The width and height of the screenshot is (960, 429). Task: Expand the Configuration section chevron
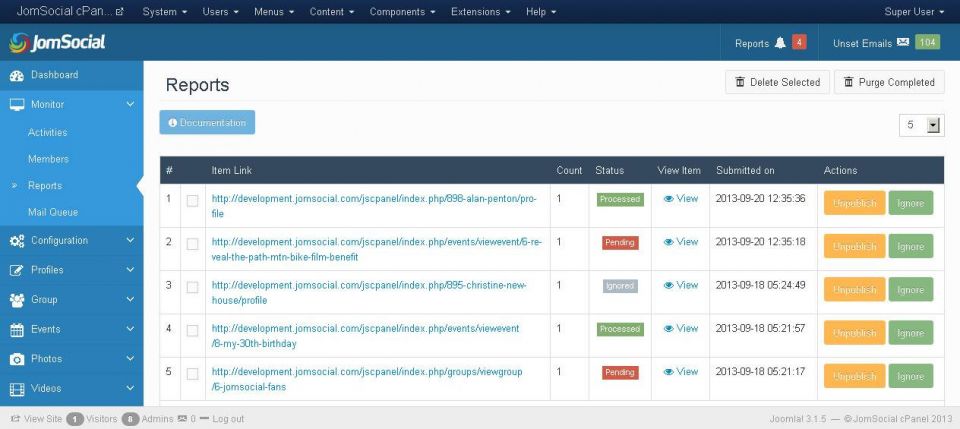point(130,241)
